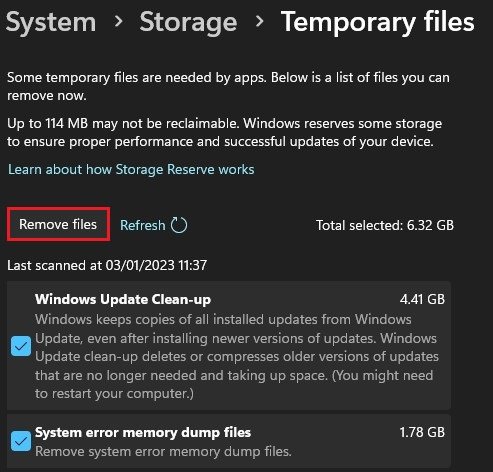Click the circular Refresh arrow icon
Viewport: 493px width, 472px height.
point(179,225)
